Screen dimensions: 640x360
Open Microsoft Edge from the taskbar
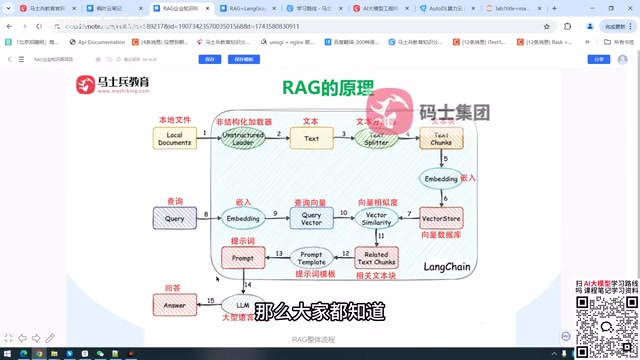click(x=24, y=353)
